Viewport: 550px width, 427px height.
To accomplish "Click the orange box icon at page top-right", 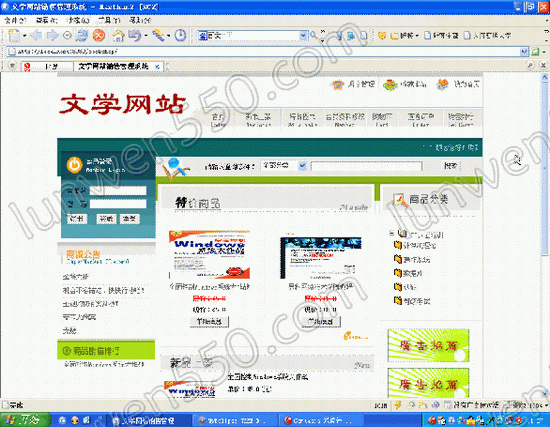I will coord(443,84).
